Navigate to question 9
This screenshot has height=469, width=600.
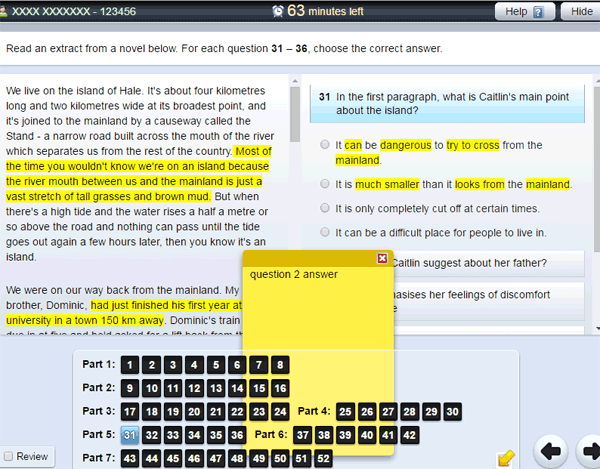pyautogui.click(x=130, y=388)
